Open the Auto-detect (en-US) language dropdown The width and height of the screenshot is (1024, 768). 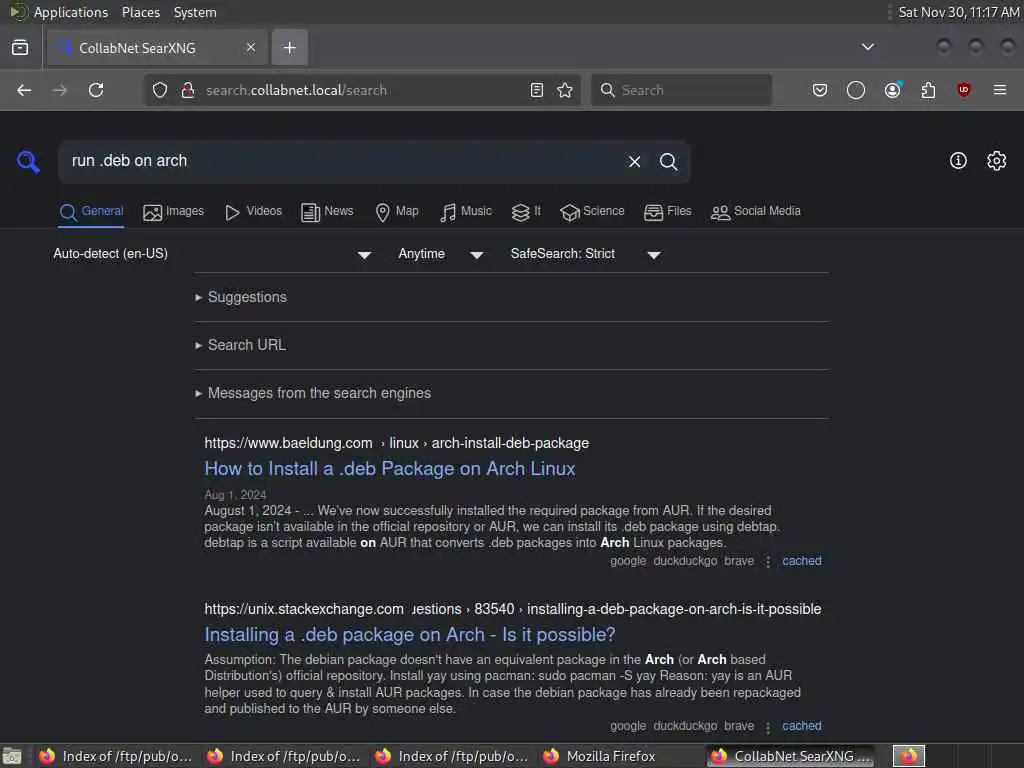212,254
